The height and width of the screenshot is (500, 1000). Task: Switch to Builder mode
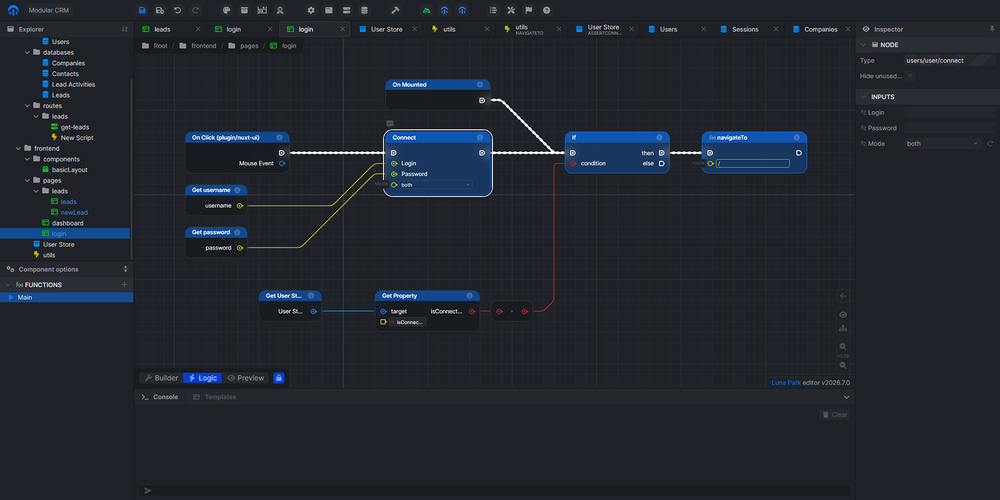(x=161, y=378)
